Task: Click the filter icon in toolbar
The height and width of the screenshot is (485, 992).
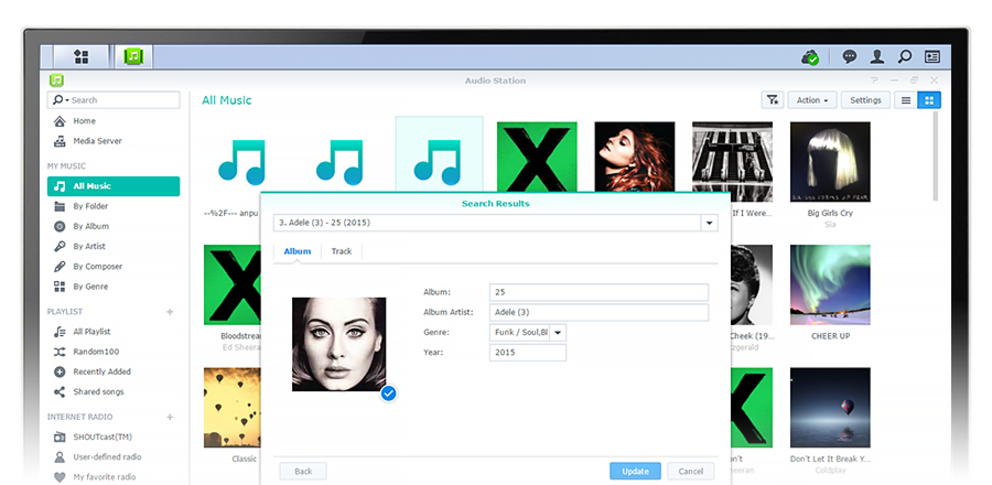Action: 772,100
